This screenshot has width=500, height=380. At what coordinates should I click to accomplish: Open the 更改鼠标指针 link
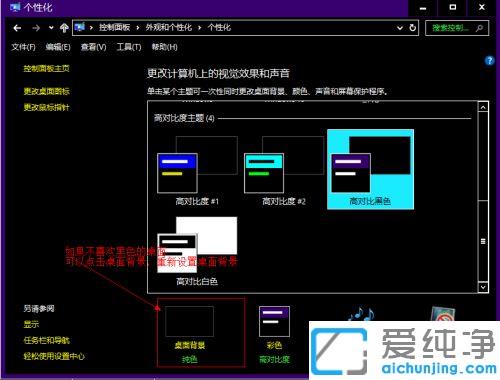click(x=46, y=107)
